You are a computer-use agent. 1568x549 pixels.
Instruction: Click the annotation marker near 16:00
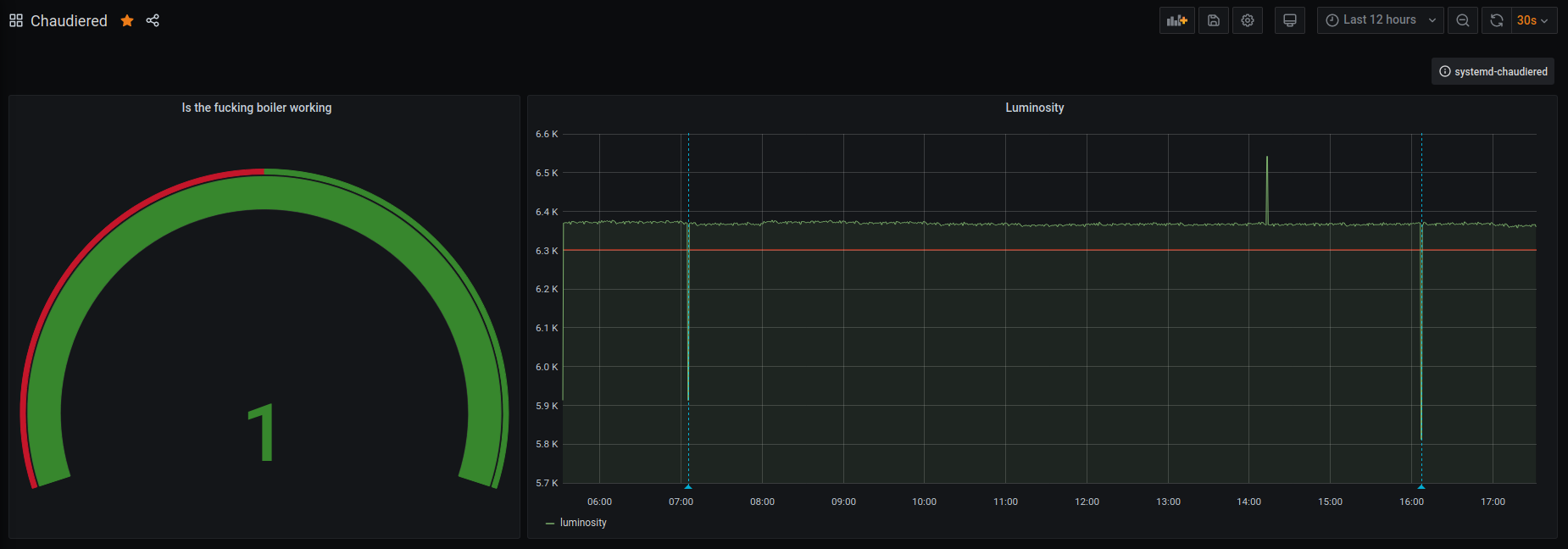pyautogui.click(x=1421, y=486)
